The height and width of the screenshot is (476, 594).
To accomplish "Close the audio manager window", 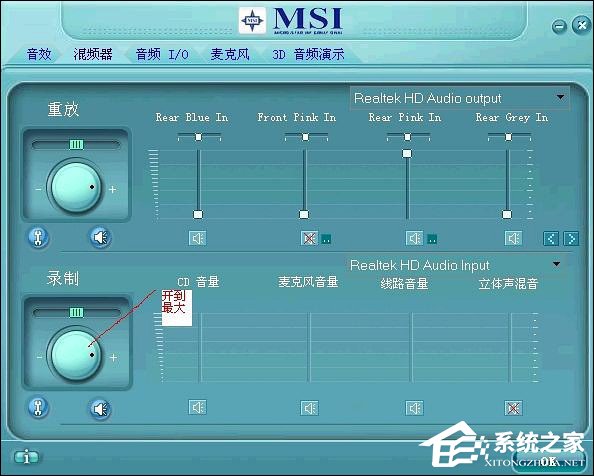I will tap(581, 25).
